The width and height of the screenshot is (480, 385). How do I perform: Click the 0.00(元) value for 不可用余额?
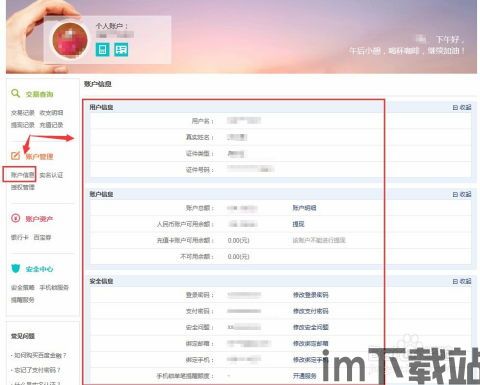[238, 257]
